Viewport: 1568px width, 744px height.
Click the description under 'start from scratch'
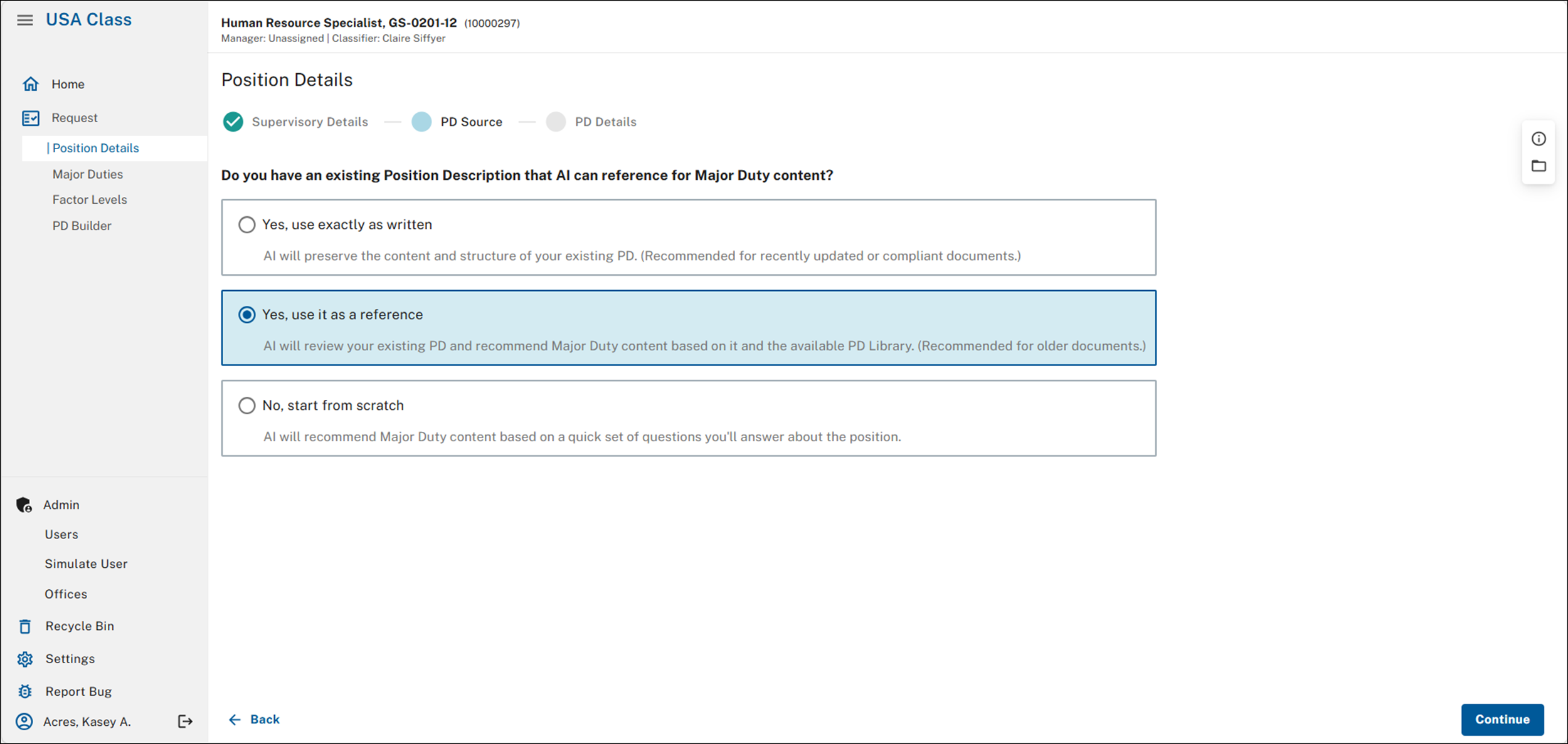tap(582, 437)
